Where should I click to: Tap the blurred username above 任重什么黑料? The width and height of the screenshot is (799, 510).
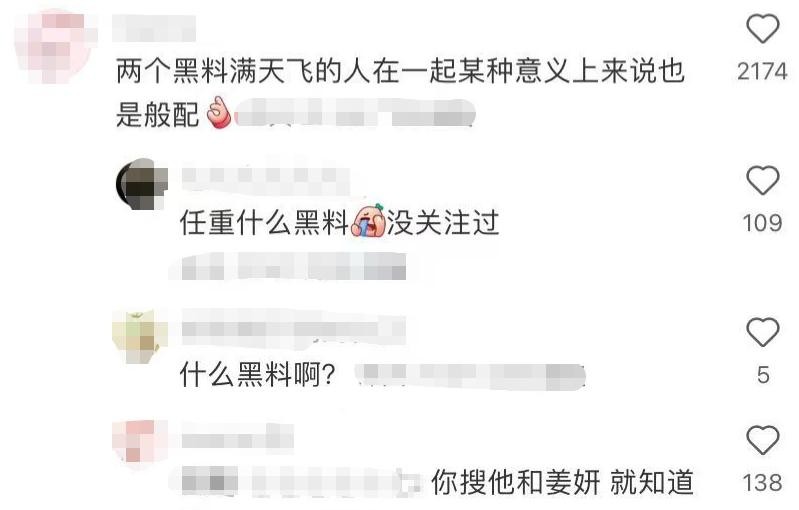[265, 176]
